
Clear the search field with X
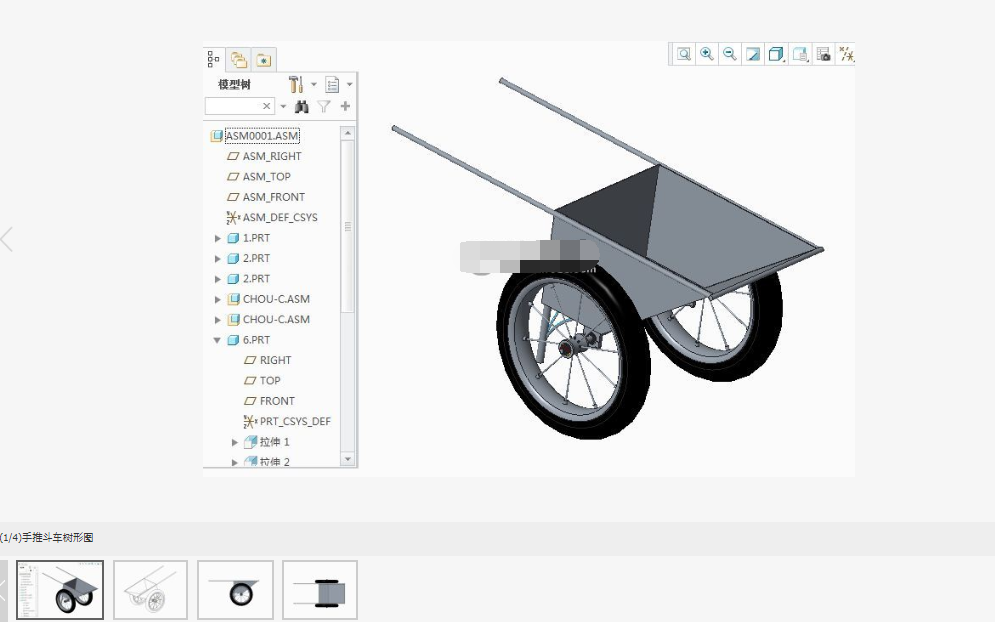267,106
